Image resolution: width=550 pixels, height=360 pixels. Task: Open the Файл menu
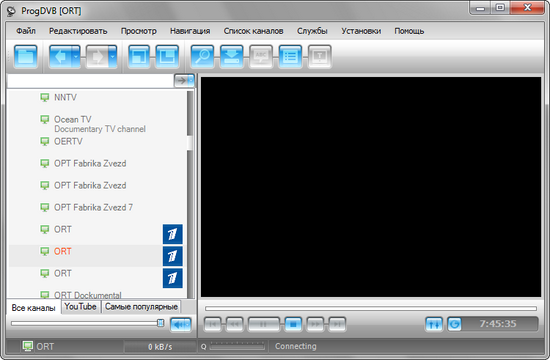26,31
